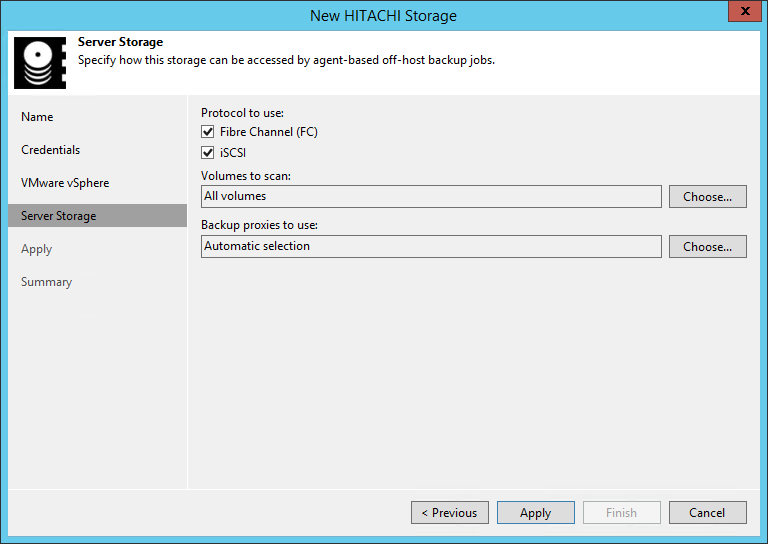Toggle the iSCSI protocol checkbox
This screenshot has height=544, width=768.
(208, 153)
